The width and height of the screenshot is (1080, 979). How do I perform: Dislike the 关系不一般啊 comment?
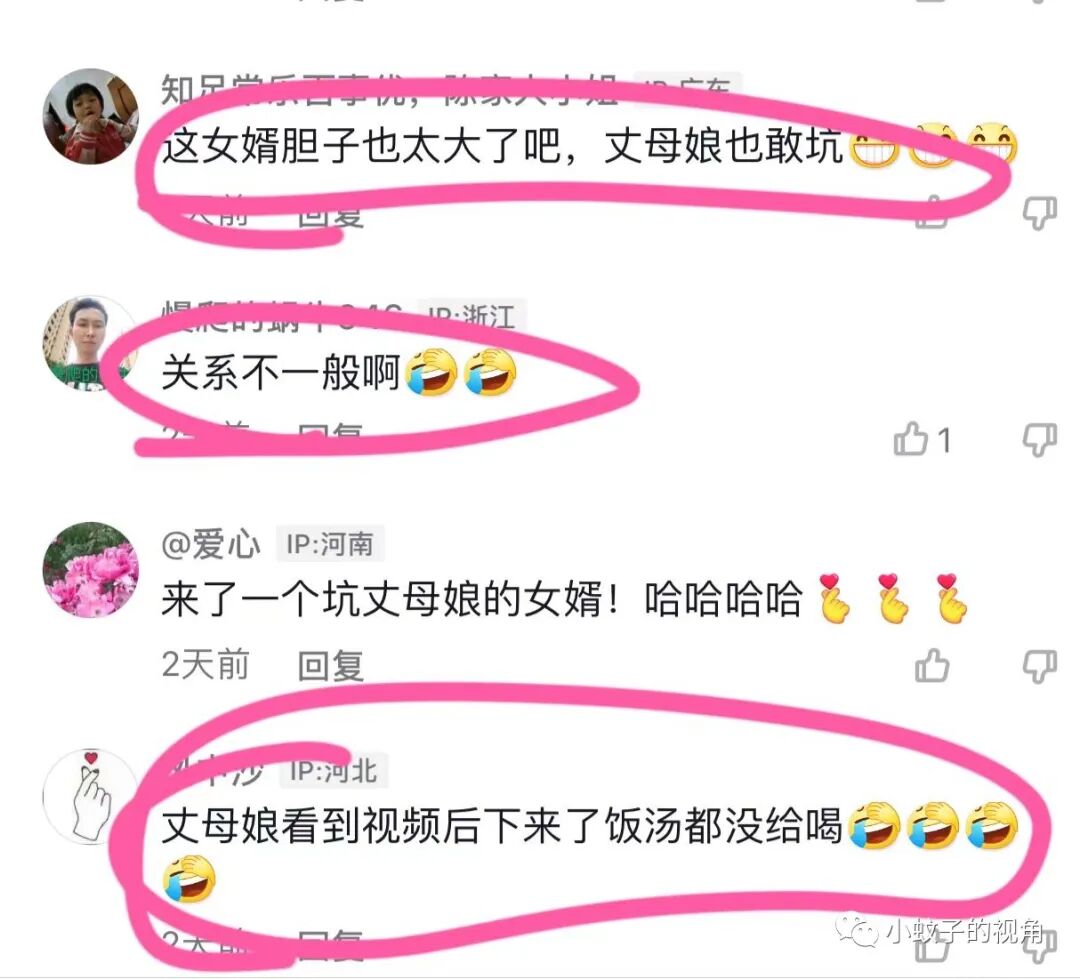[1039, 440]
